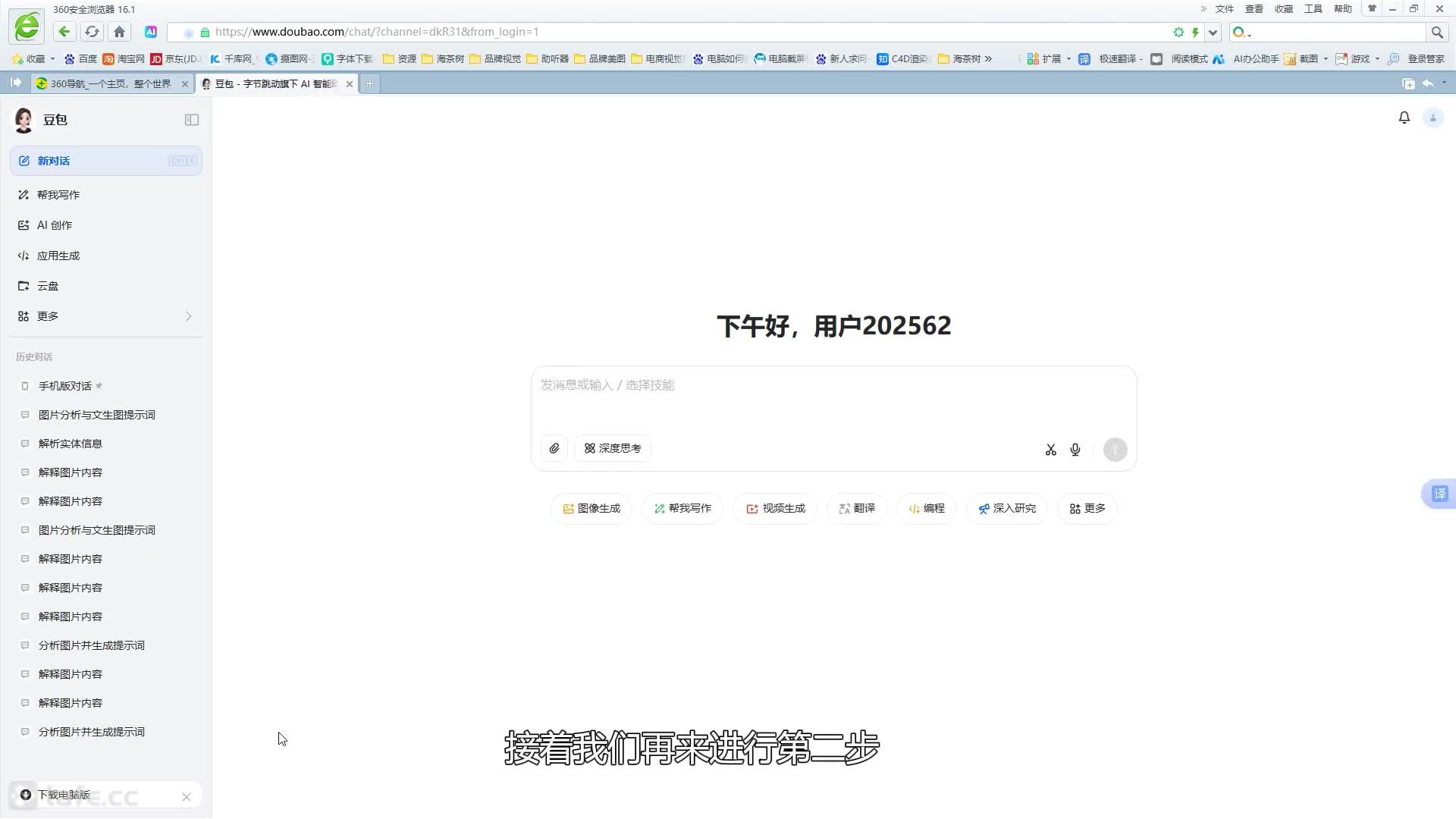
Task: Expand hidden menu items next to 文件
Action: click(x=1203, y=9)
